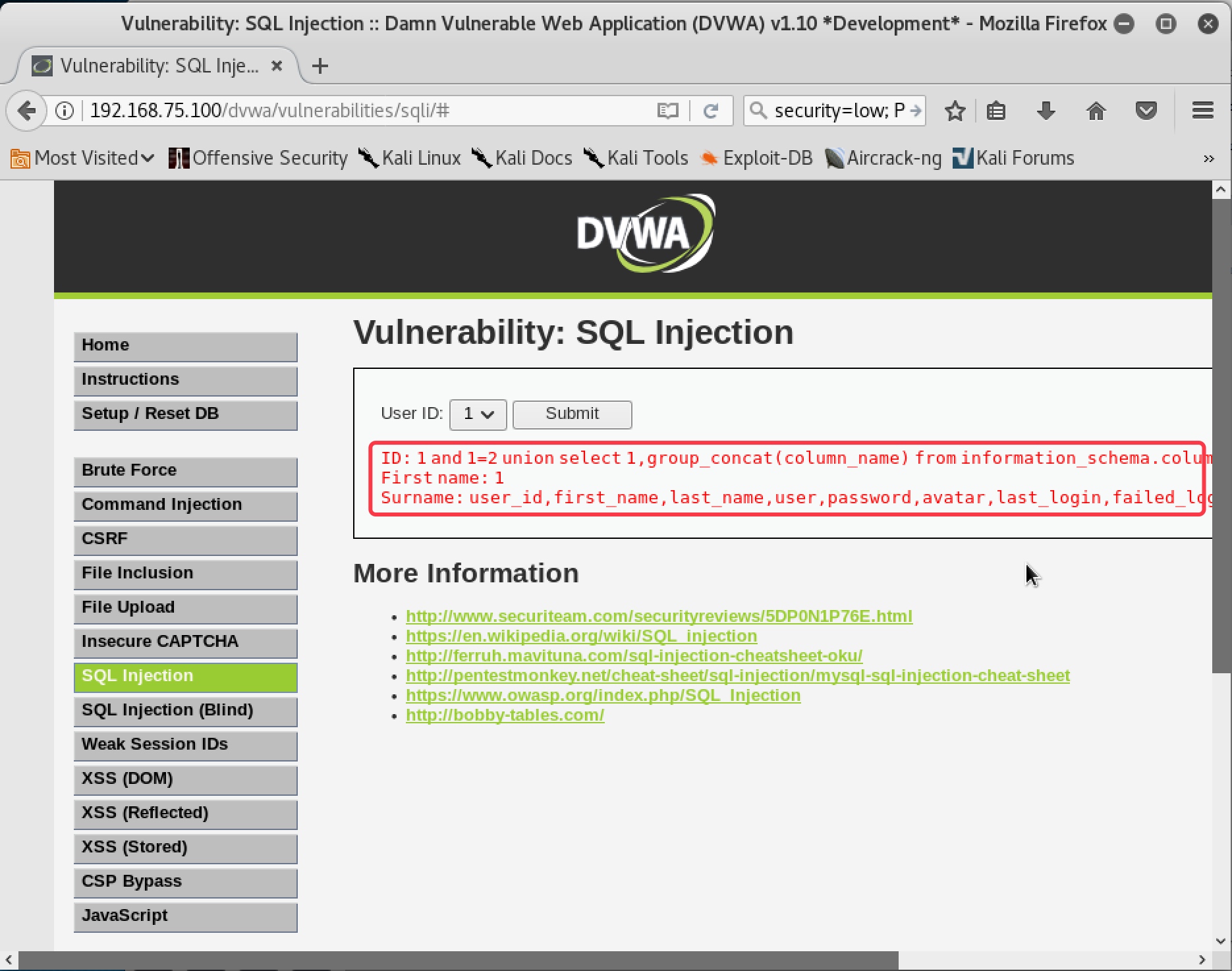Open the Instructions menu item

[185, 381]
